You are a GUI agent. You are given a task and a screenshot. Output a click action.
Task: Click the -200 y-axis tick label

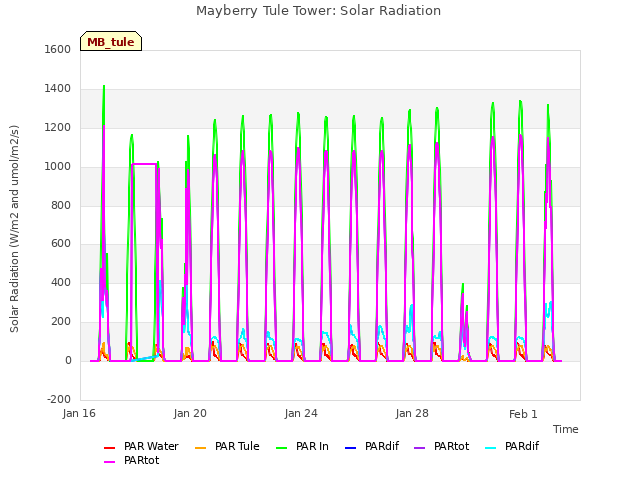pos(59,399)
